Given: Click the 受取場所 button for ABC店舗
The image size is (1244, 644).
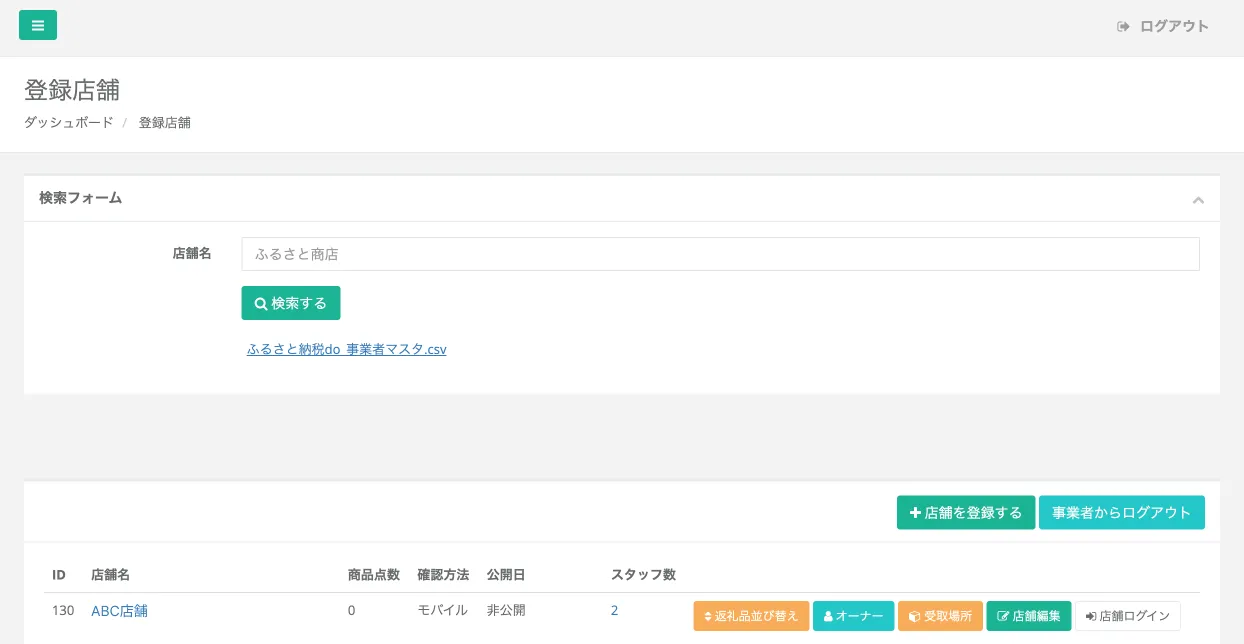Looking at the screenshot, I should (941, 616).
